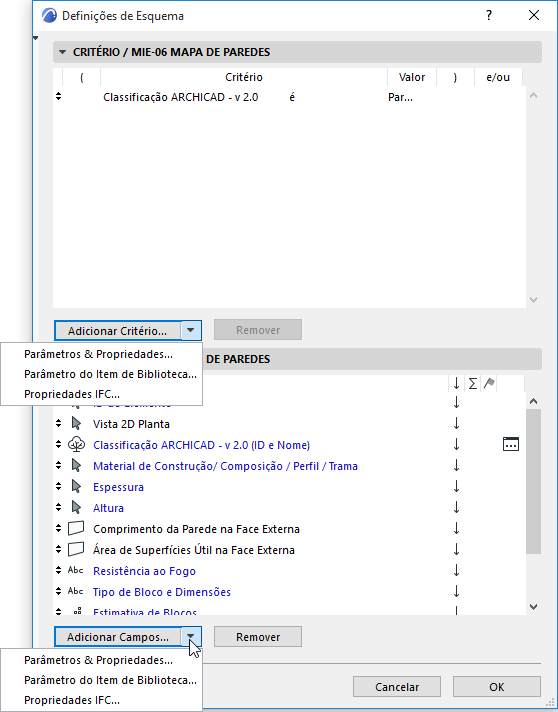
Task: Click the Abc icon beside Tipo de Bloco
Action: [75, 591]
